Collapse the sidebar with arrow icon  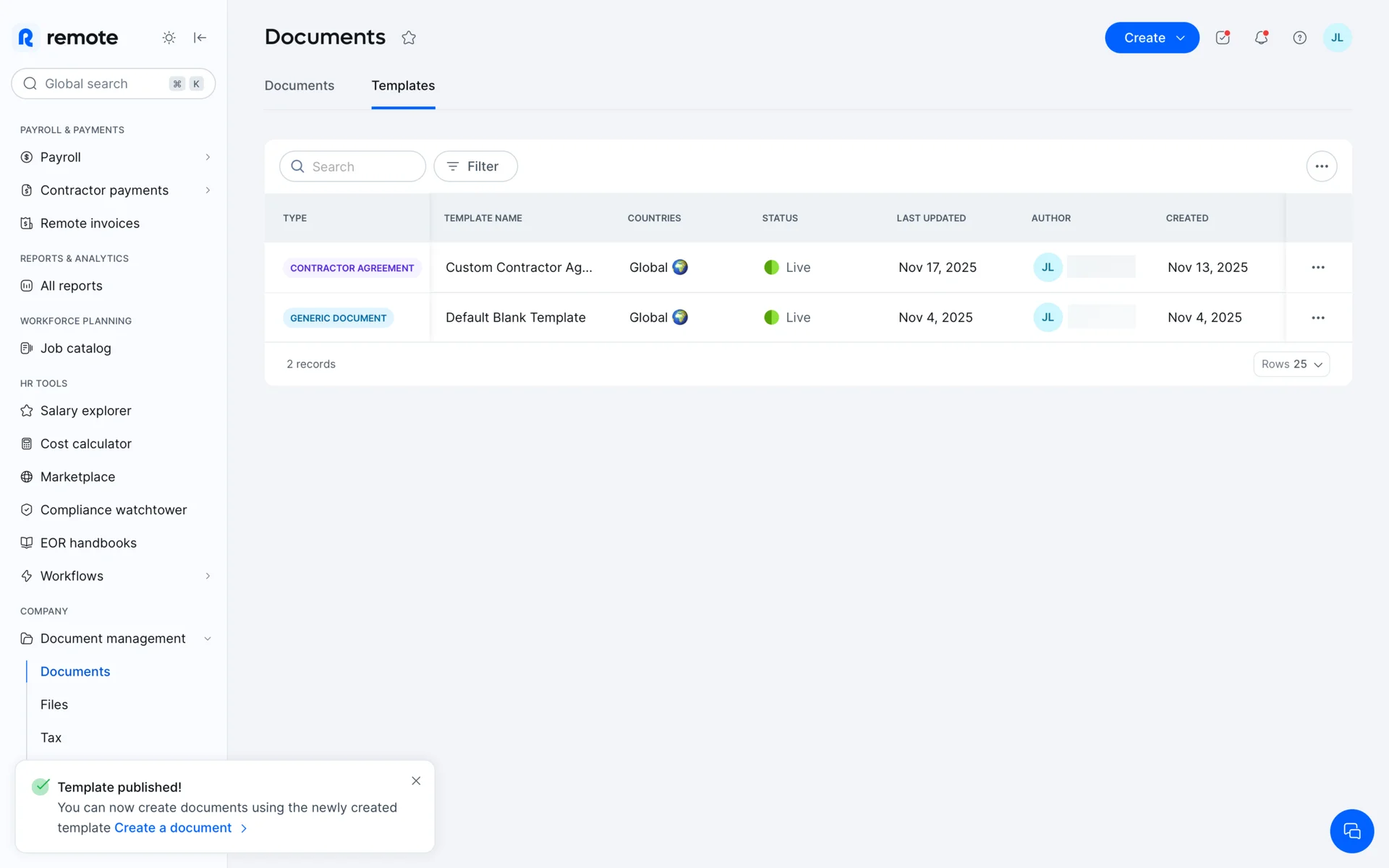(200, 38)
